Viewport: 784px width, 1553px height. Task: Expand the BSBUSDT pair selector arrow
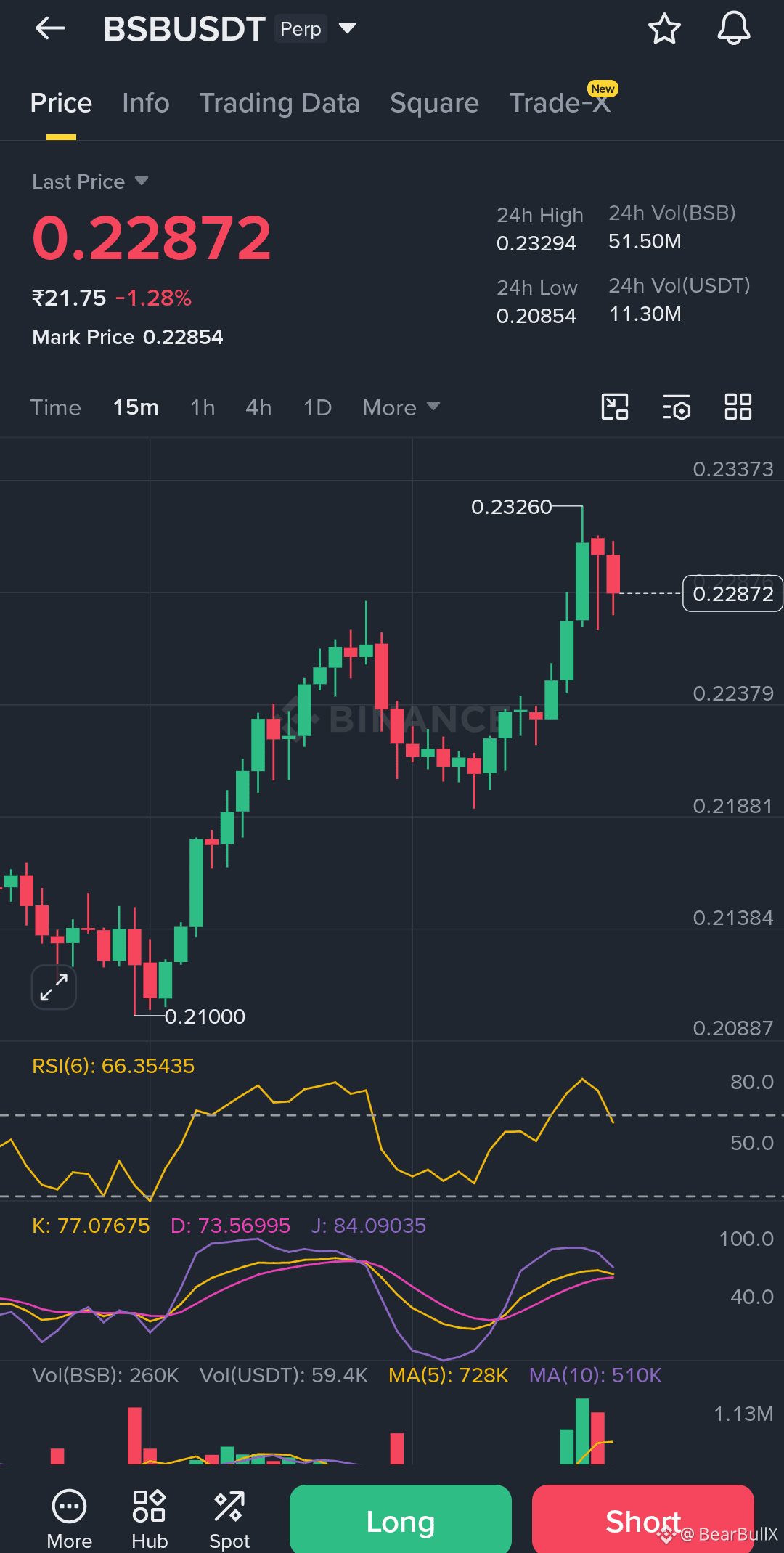coord(348,28)
